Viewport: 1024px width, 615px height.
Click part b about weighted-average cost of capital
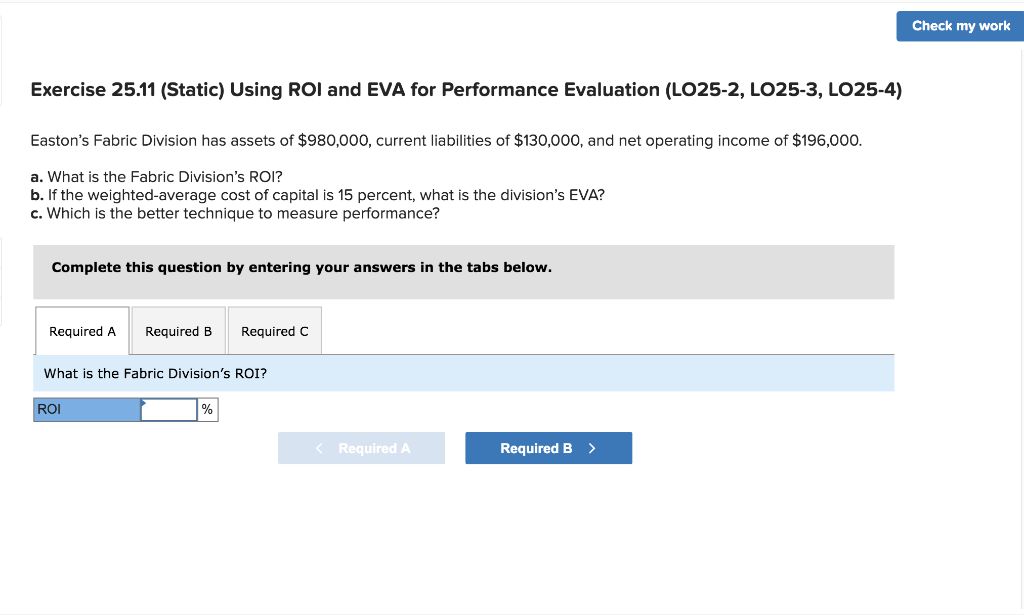click(317, 195)
